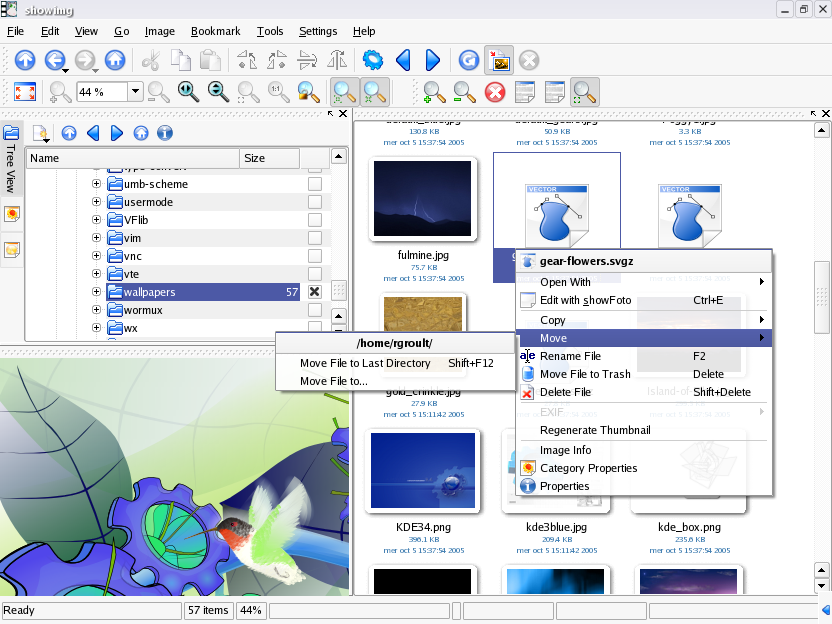Click the blue gear slideshow icon
The height and width of the screenshot is (624, 832).
(x=373, y=60)
